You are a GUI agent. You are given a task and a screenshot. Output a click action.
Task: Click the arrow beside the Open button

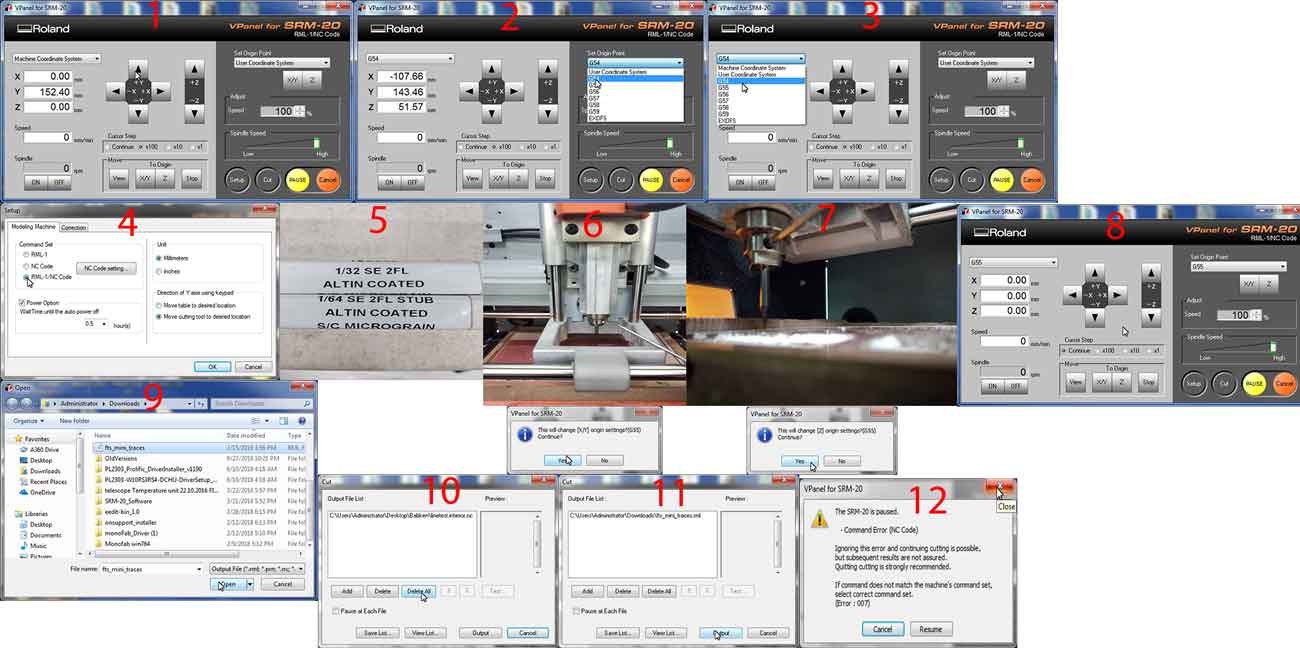point(249,584)
